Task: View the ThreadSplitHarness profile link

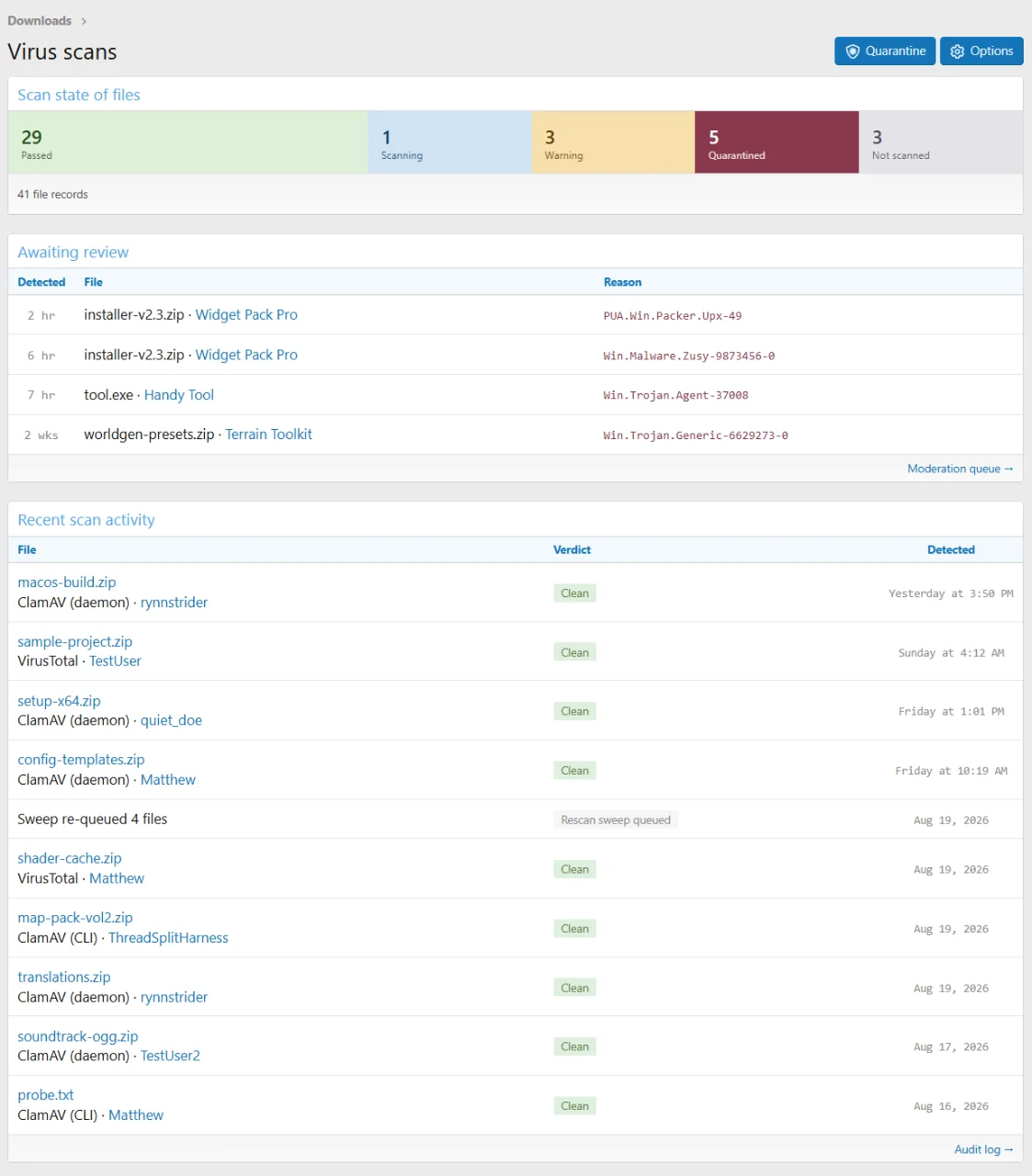Action: click(168, 937)
